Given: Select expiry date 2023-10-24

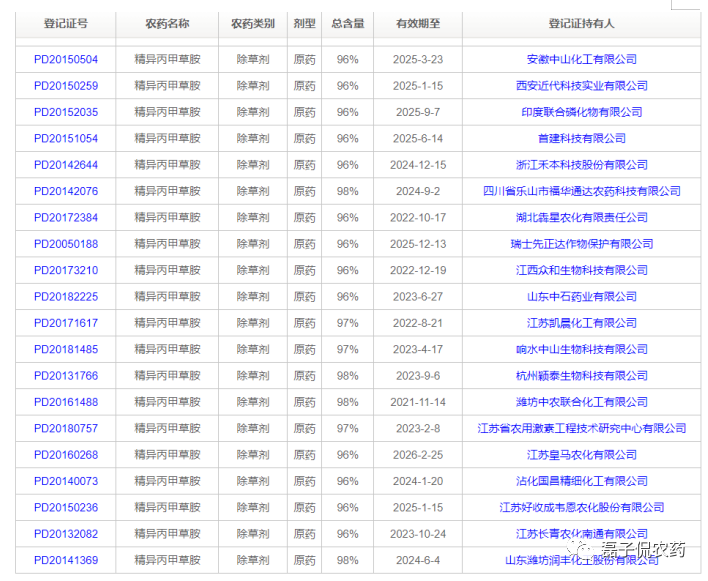Looking at the screenshot, I should coord(418,534).
